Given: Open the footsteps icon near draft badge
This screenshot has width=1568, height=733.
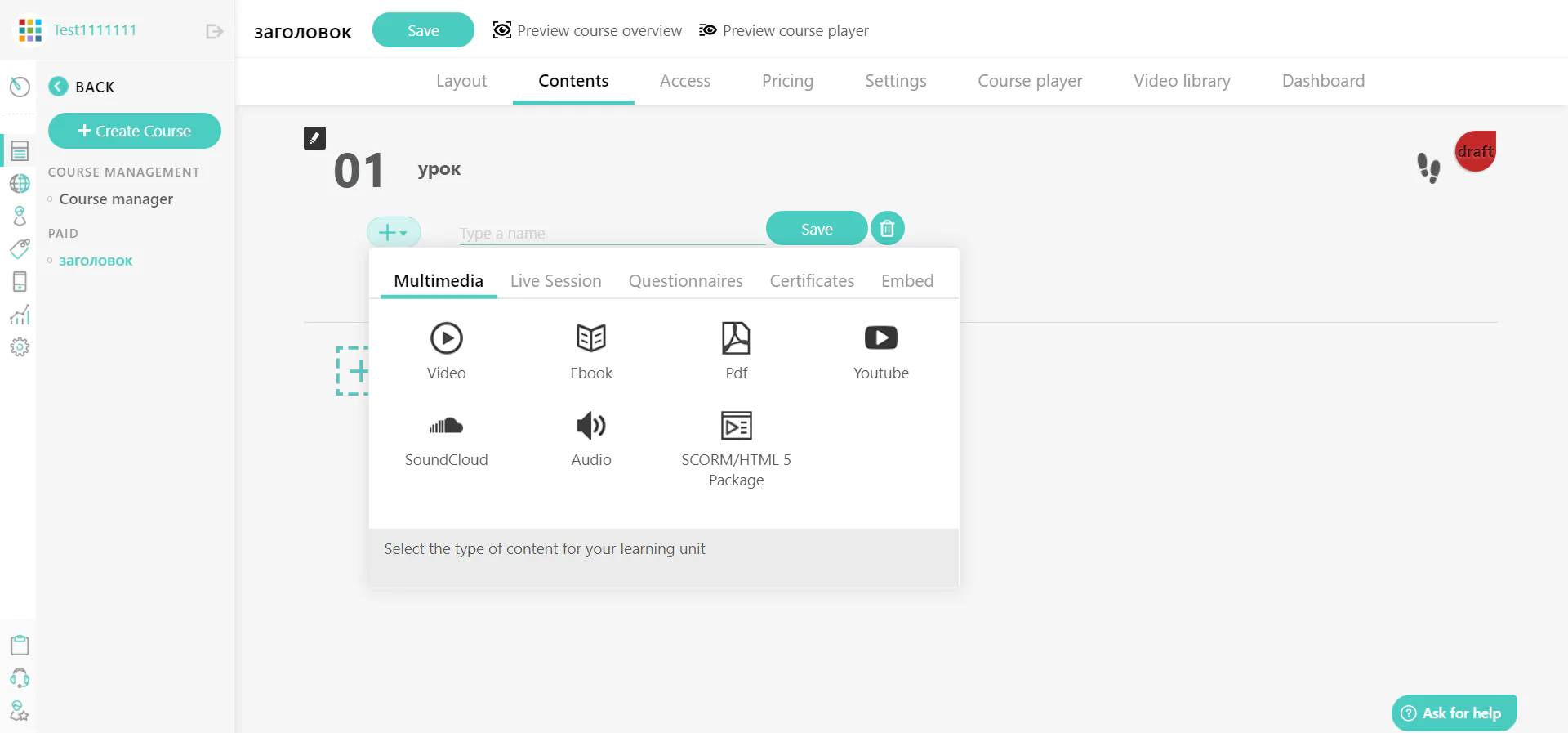Looking at the screenshot, I should (x=1428, y=168).
